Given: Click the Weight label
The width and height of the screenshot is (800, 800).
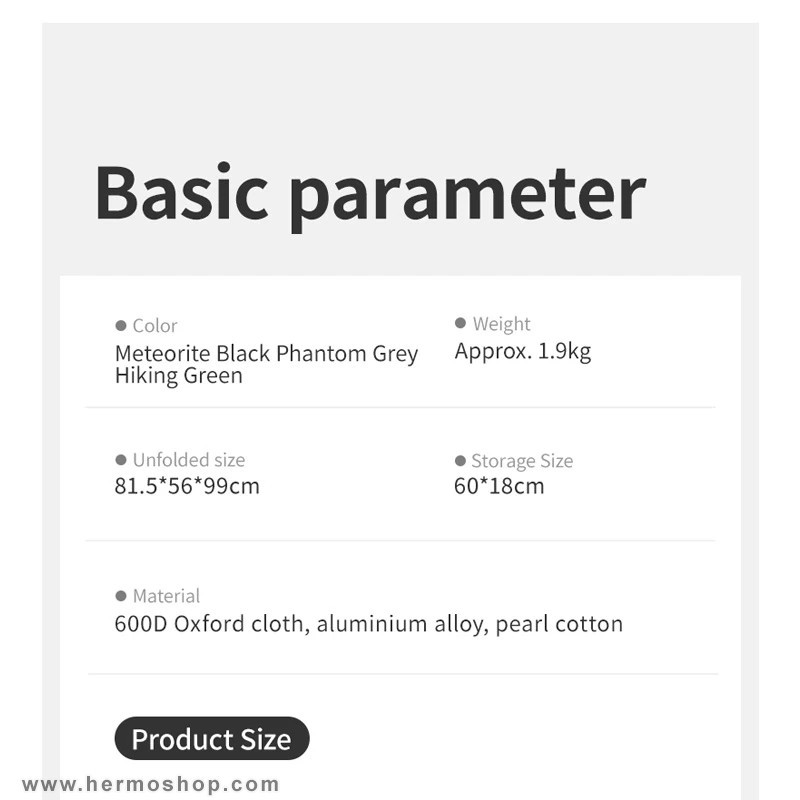Looking at the screenshot, I should (x=502, y=324).
